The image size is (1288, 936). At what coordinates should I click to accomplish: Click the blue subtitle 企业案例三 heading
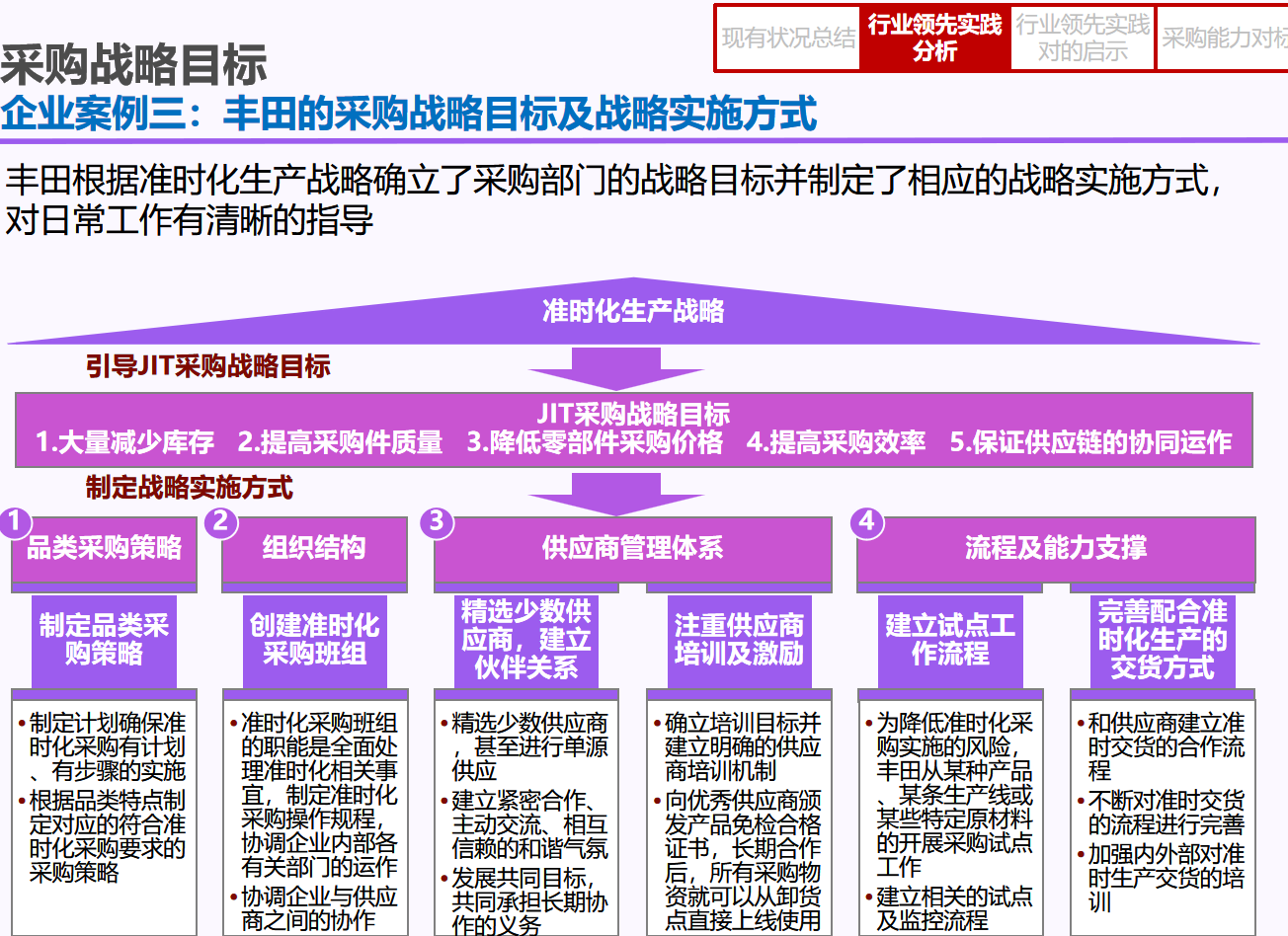(409, 114)
